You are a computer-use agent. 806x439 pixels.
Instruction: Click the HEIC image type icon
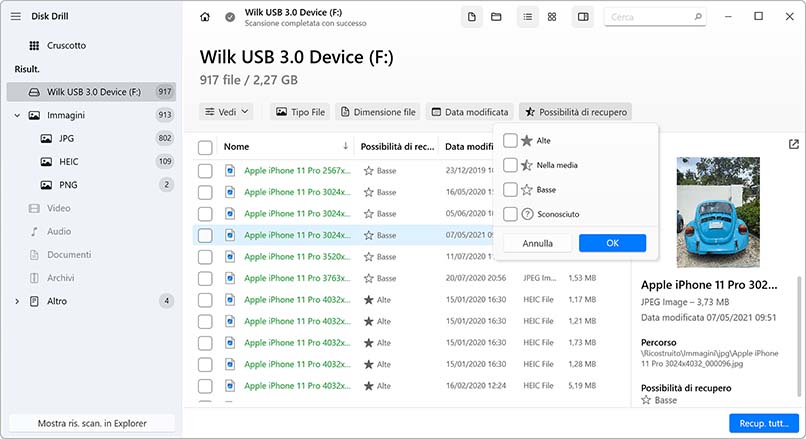pyautogui.click(x=46, y=162)
